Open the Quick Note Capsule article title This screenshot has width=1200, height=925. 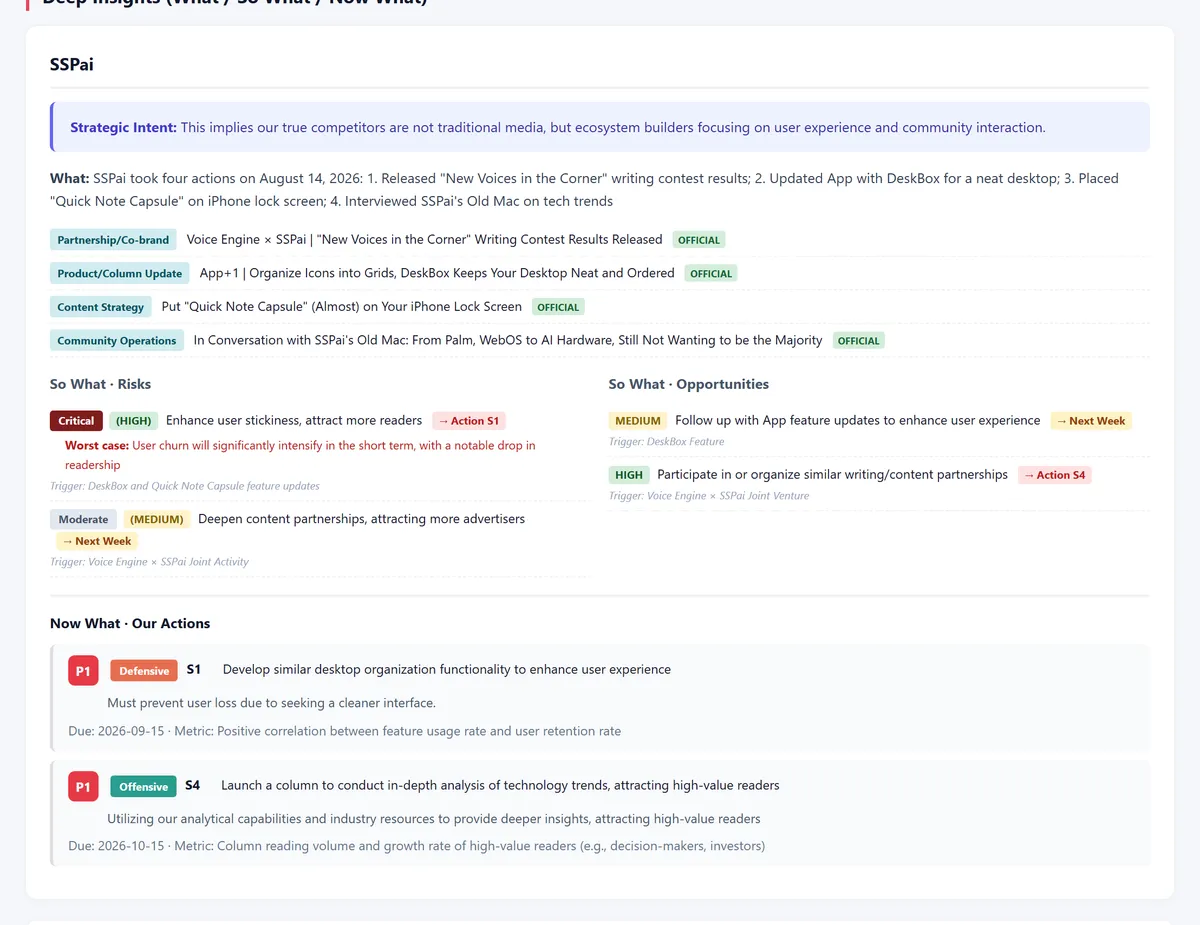(x=342, y=307)
